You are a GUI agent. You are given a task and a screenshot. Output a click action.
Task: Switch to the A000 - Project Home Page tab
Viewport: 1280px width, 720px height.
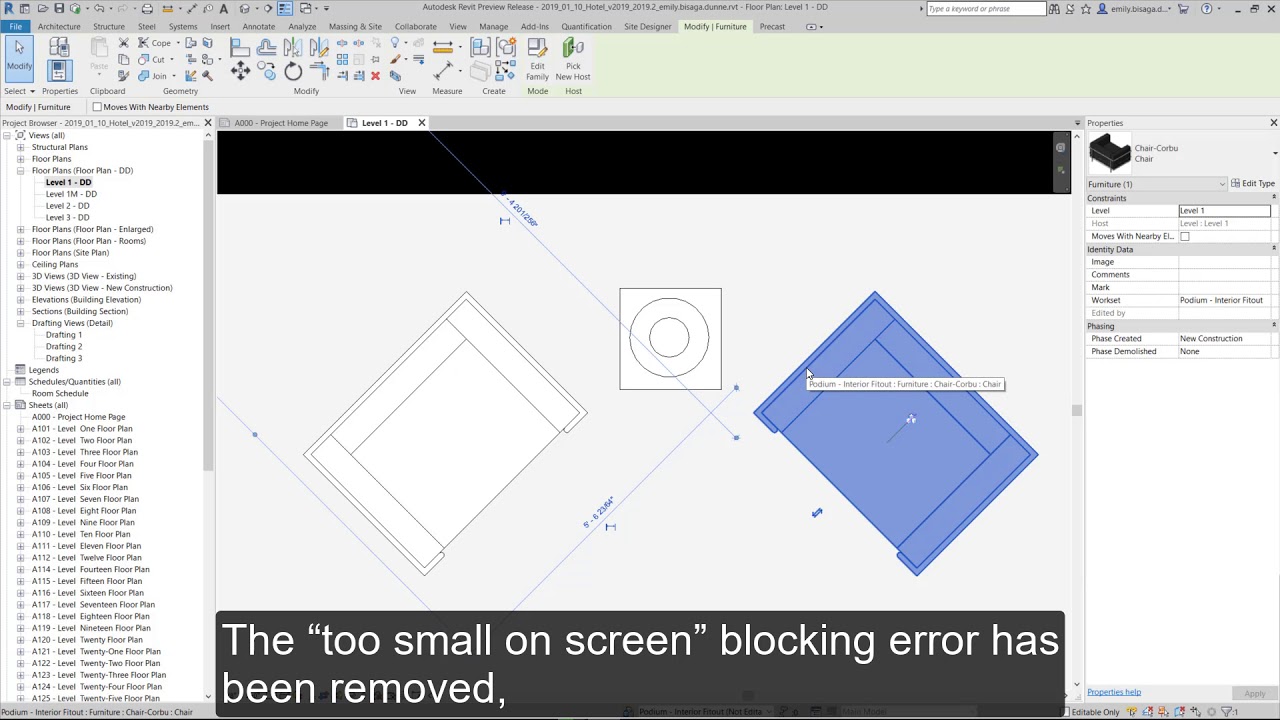(x=281, y=122)
